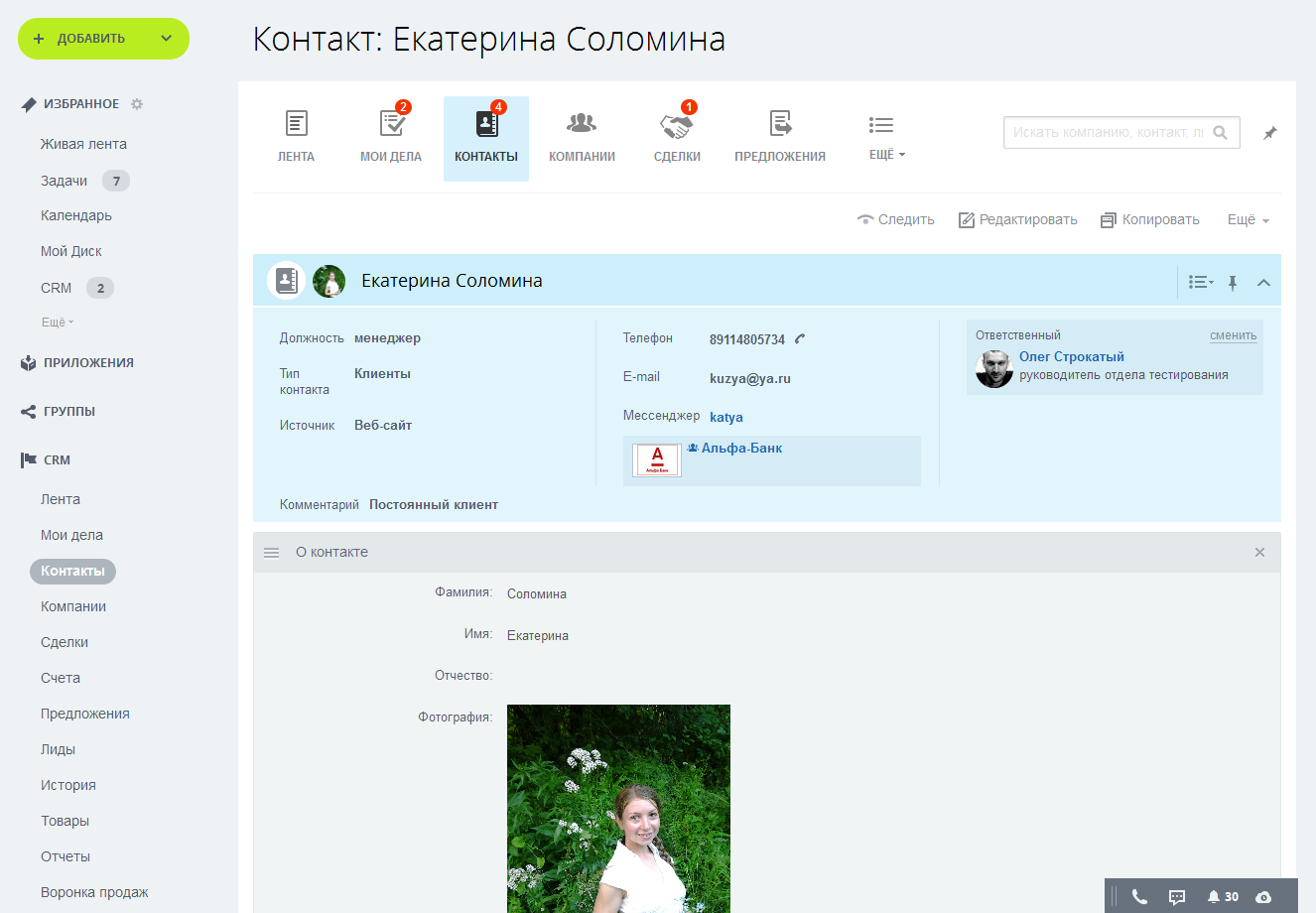This screenshot has height=913, width=1316.
Task: Click the Предложения document icon
Action: (780, 124)
